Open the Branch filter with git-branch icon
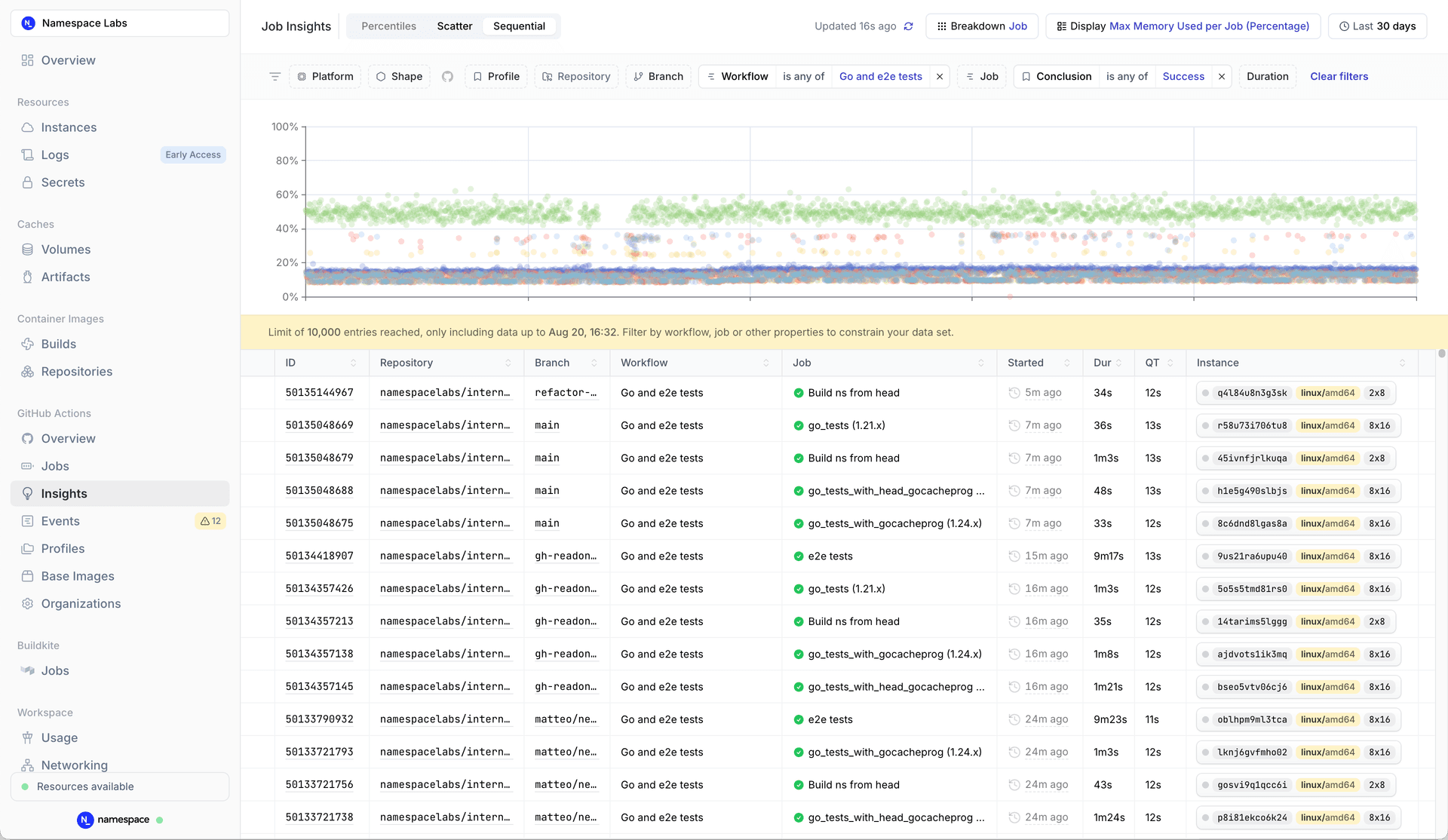This screenshot has height=840, width=1448. click(658, 76)
